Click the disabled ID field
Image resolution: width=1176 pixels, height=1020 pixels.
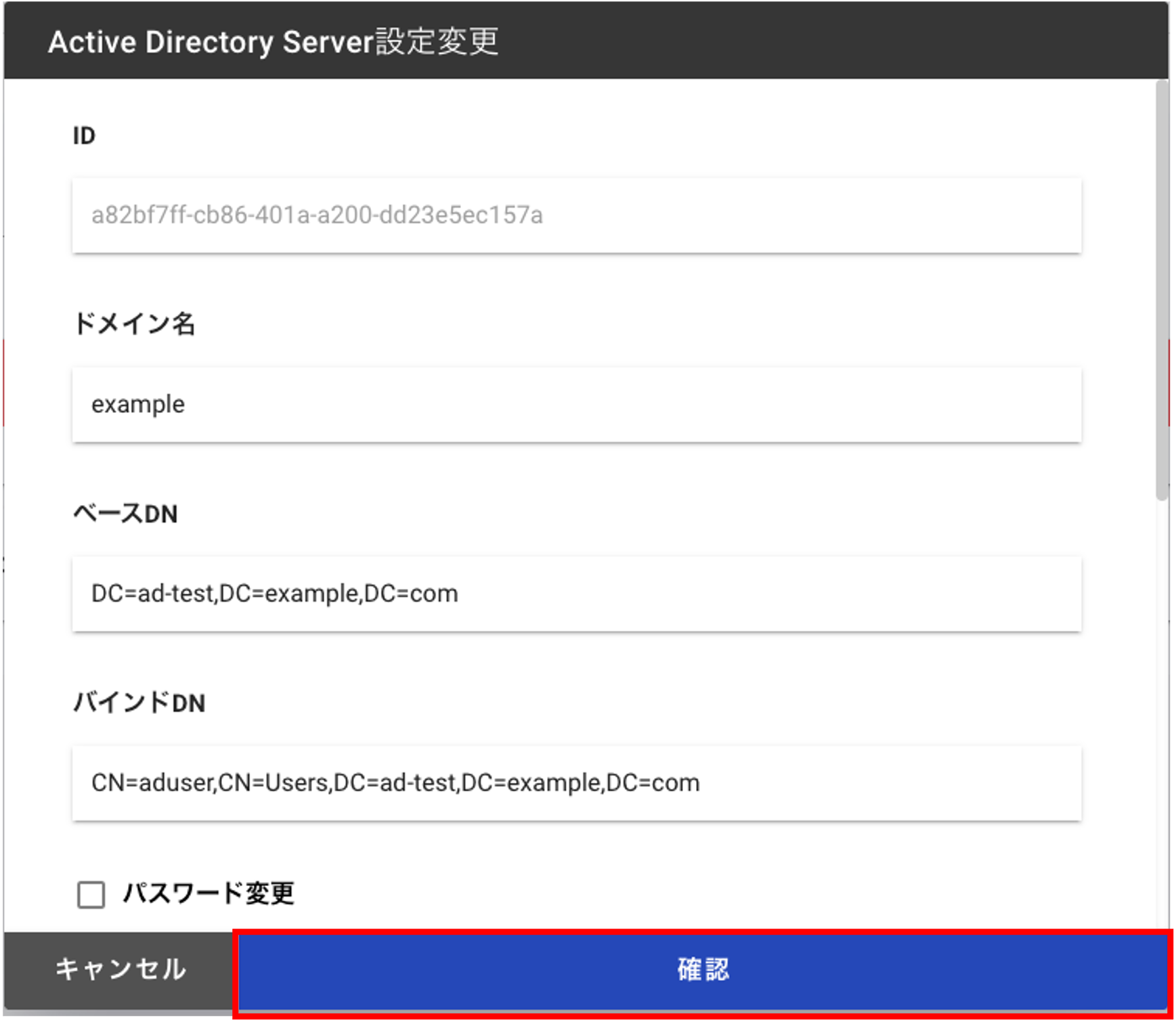coord(577,216)
